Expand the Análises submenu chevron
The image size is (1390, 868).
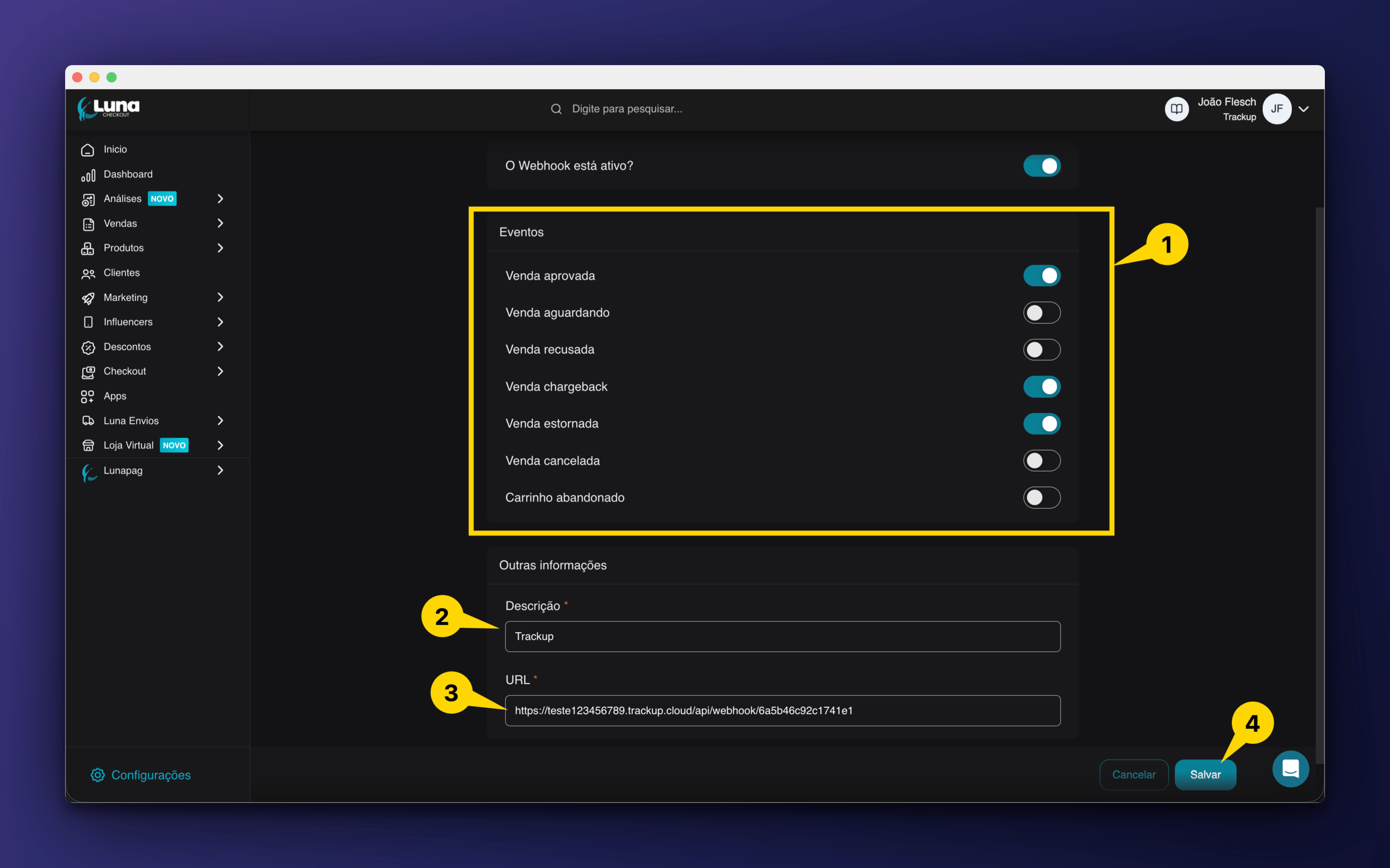point(220,199)
